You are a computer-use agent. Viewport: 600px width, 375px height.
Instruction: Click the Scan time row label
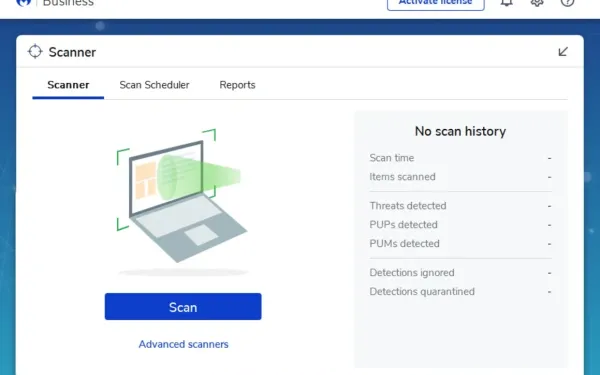(x=391, y=158)
